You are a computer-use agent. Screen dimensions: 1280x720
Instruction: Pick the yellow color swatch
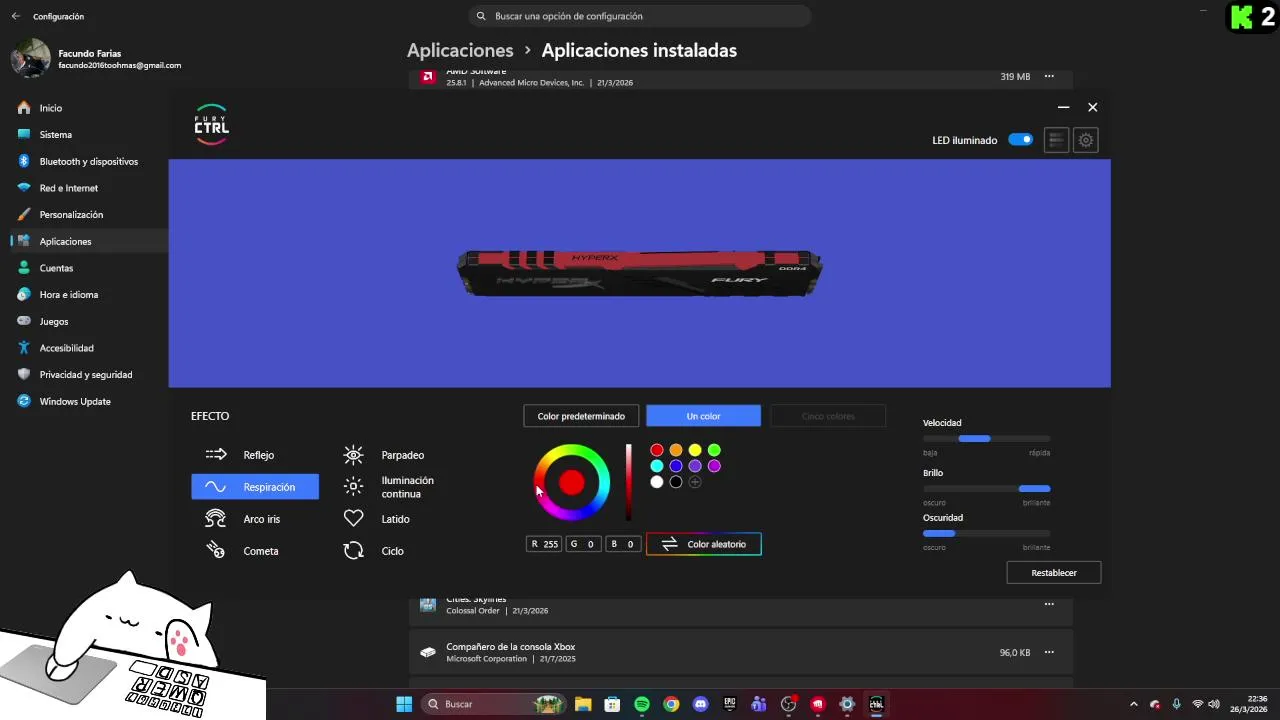695,450
